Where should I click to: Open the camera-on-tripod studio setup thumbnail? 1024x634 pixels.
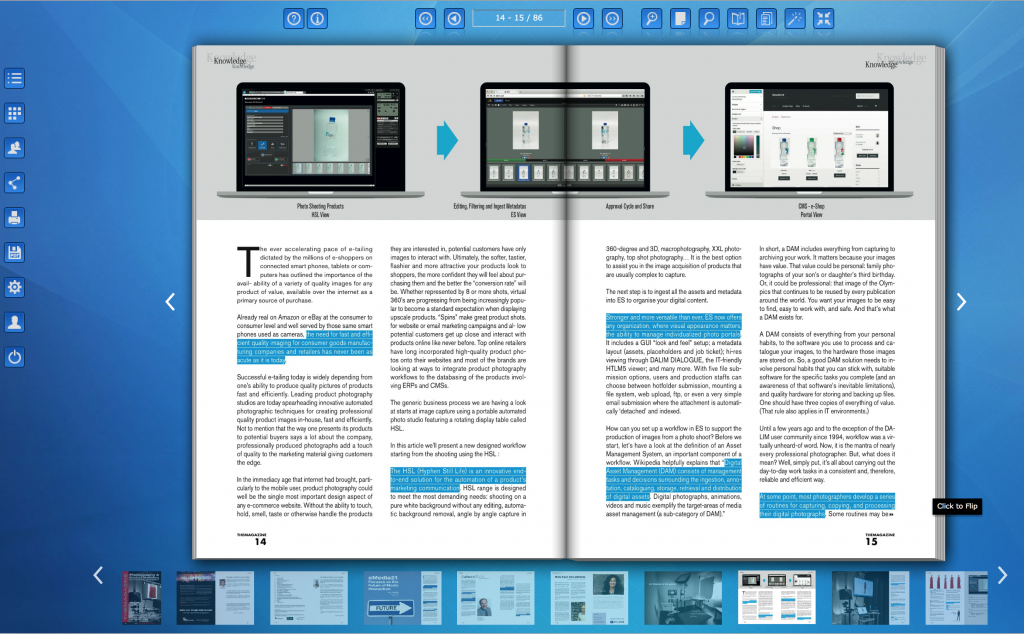point(871,597)
